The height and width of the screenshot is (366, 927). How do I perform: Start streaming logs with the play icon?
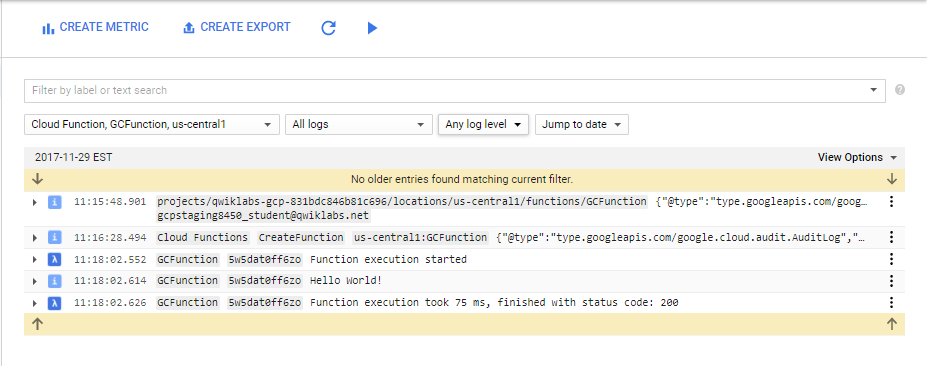(372, 28)
